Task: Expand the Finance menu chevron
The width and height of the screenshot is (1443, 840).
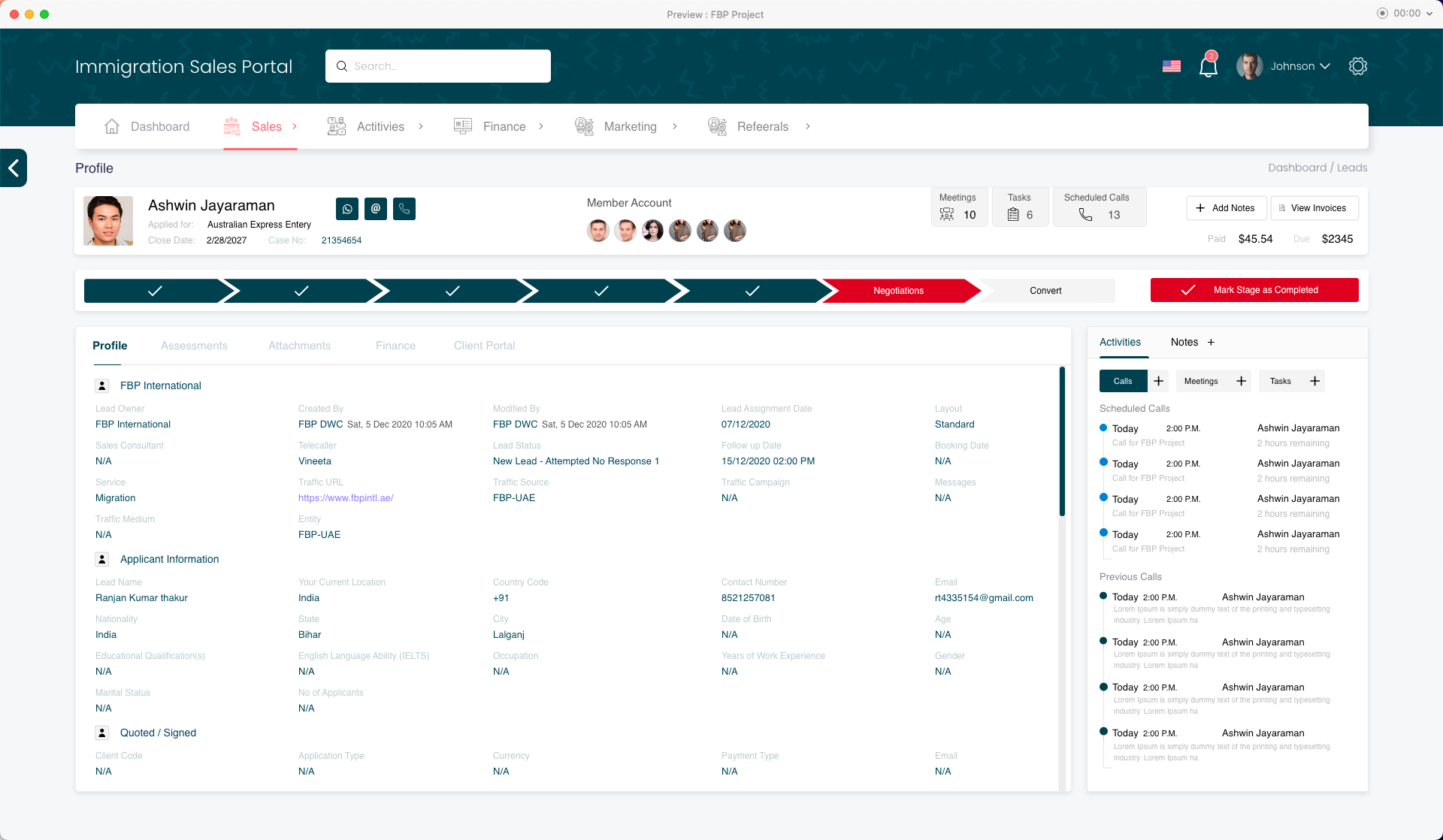Action: (x=541, y=126)
